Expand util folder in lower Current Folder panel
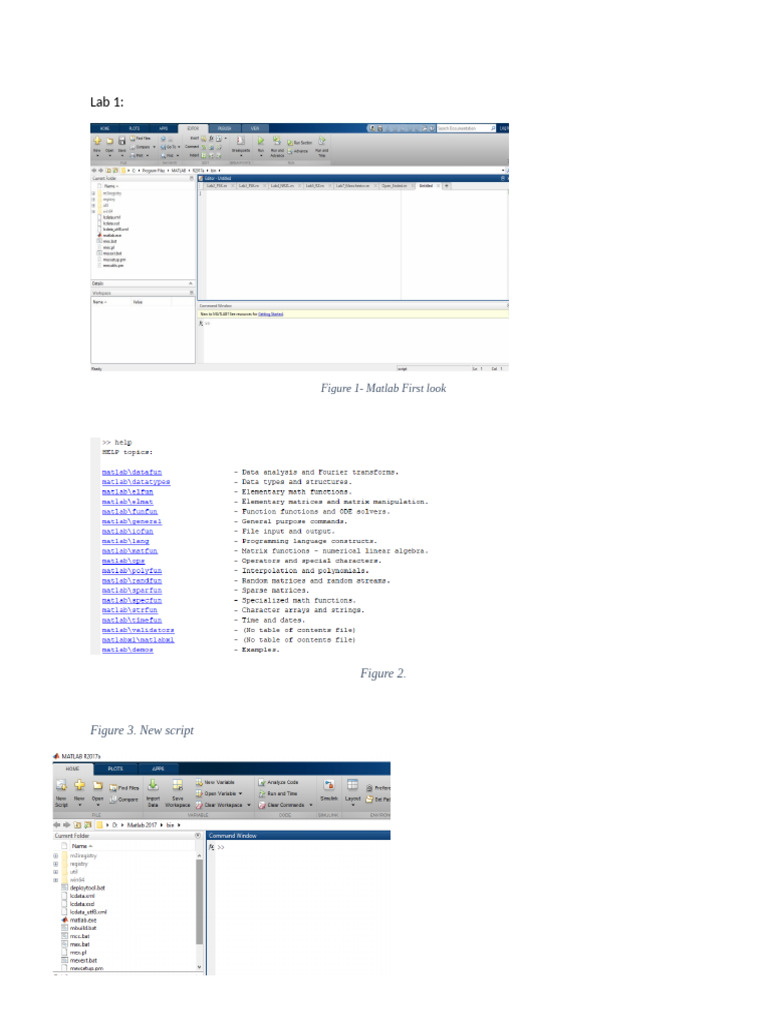Viewport: 768px width, 1024px height. pyautogui.click(x=56, y=872)
